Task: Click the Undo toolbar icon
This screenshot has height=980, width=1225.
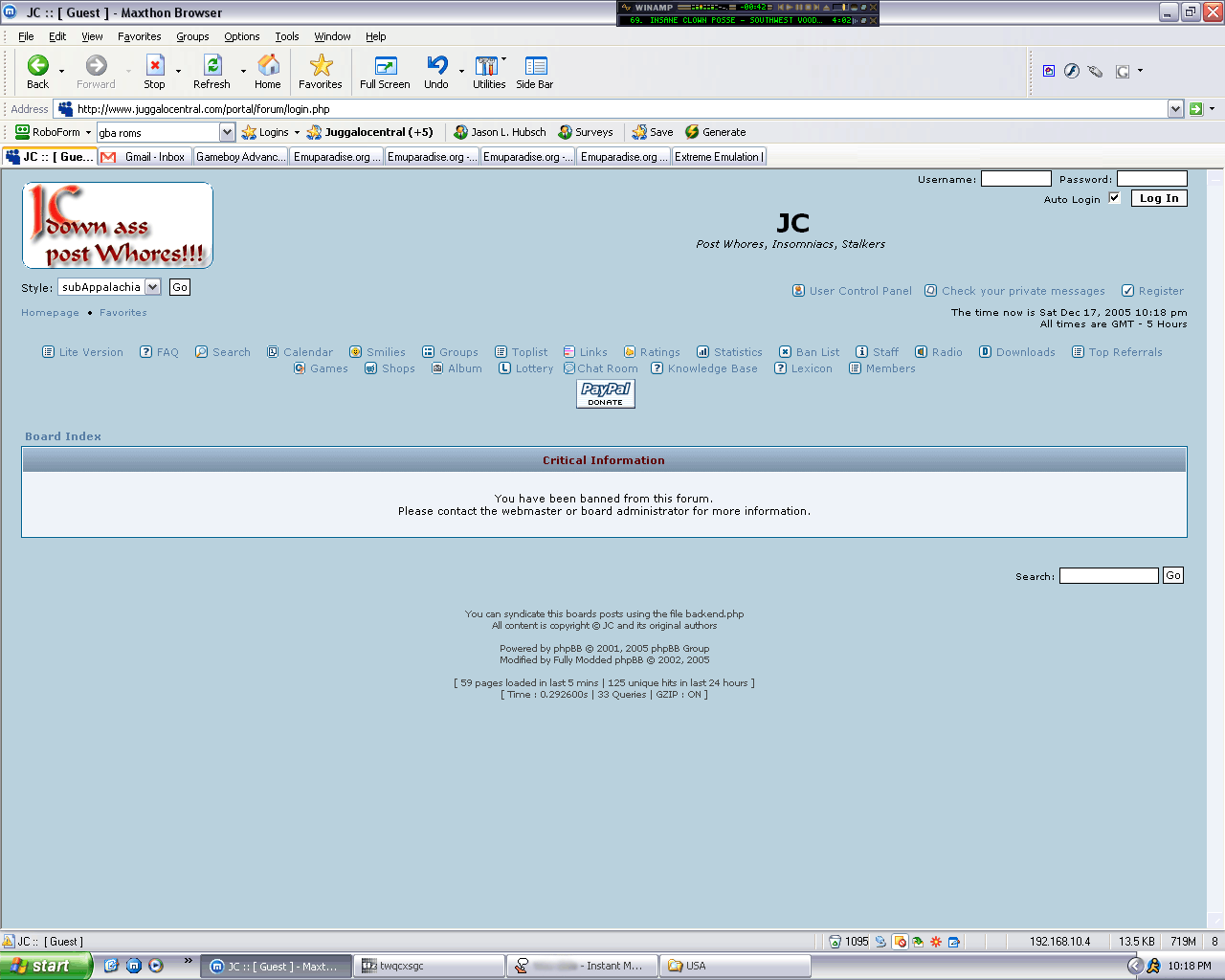Action: (x=436, y=65)
